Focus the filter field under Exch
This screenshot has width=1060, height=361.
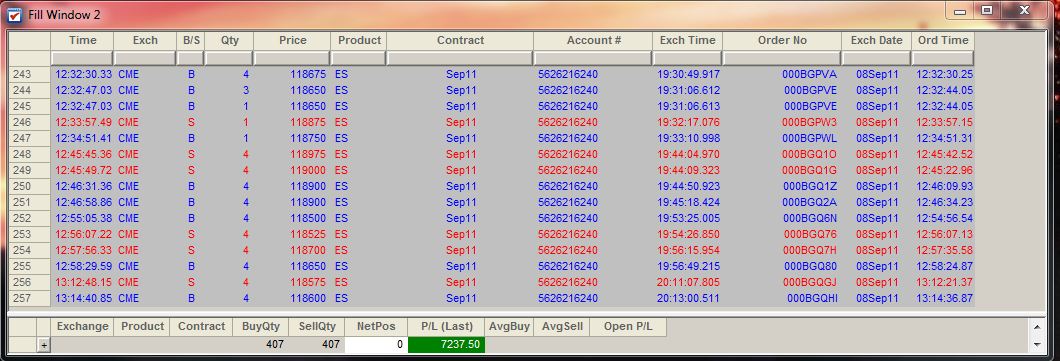pos(145,59)
